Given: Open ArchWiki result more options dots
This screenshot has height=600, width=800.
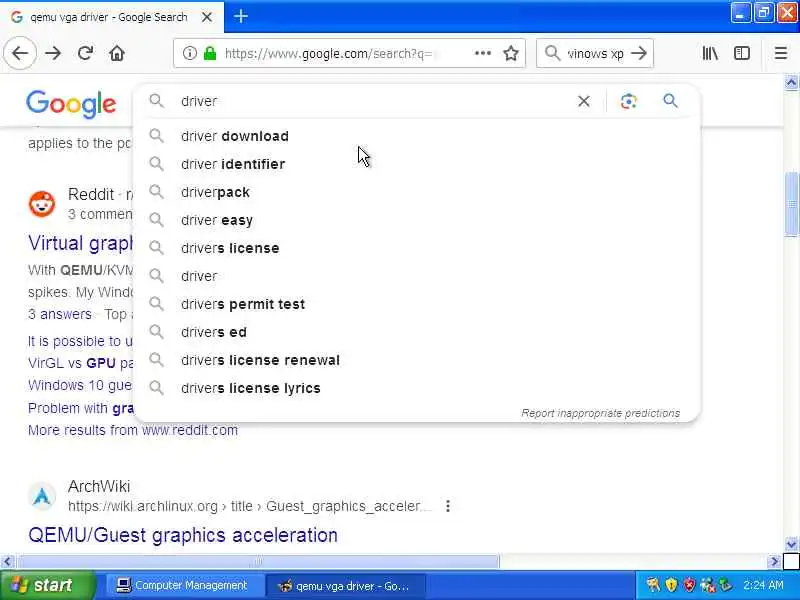Looking at the screenshot, I should (x=447, y=506).
